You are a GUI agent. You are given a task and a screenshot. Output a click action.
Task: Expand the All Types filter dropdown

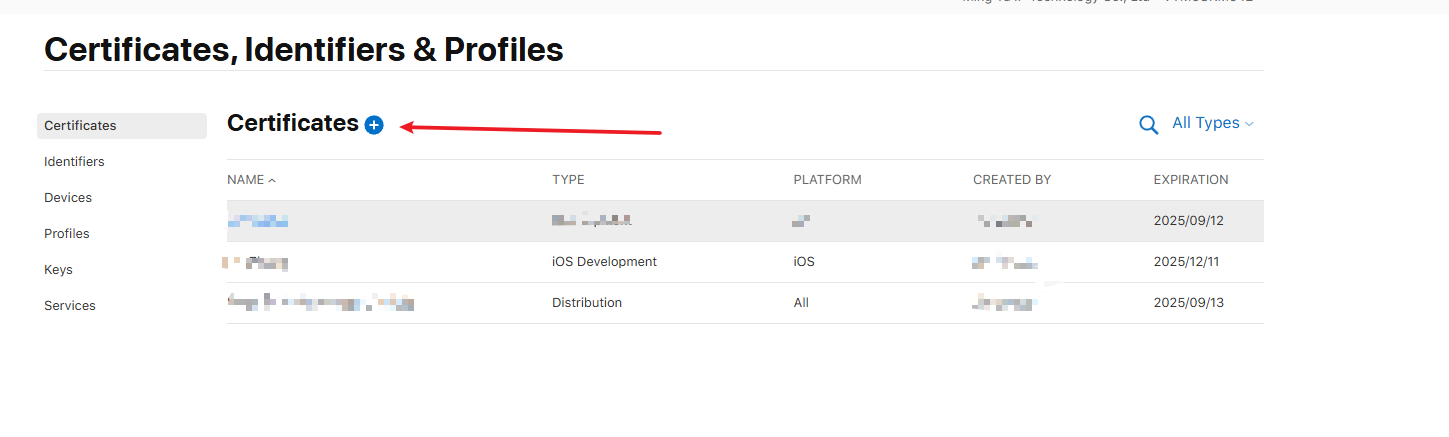(x=1212, y=123)
